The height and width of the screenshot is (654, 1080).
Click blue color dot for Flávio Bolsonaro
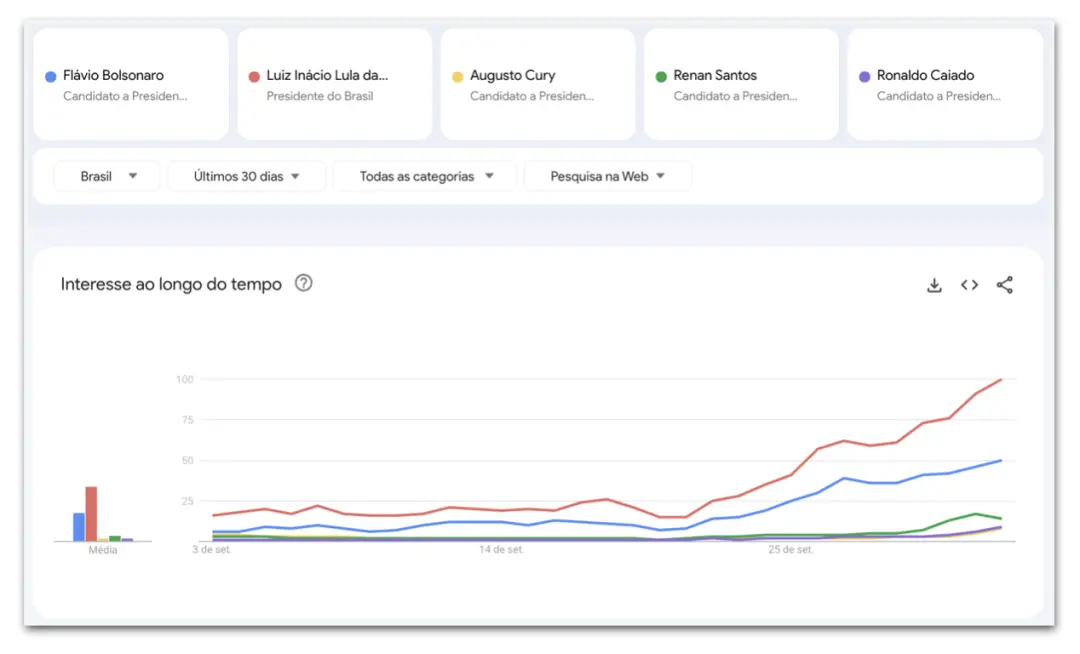(x=50, y=76)
